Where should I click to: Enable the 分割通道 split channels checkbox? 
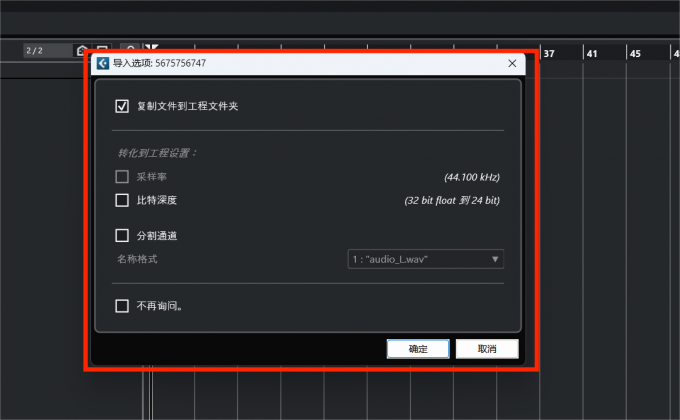(122, 236)
